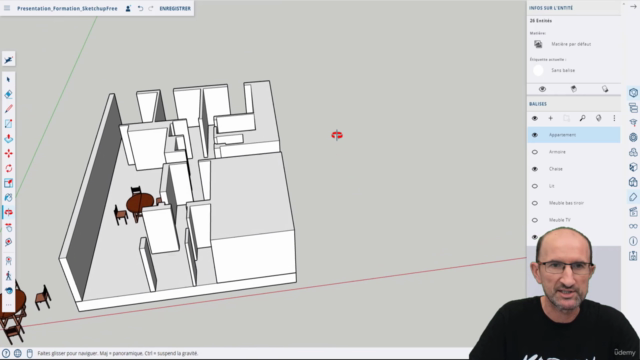This screenshot has width=640, height=360.
Task: Collapse the right panel with arrow
Action: pyautogui.click(x=633, y=7)
